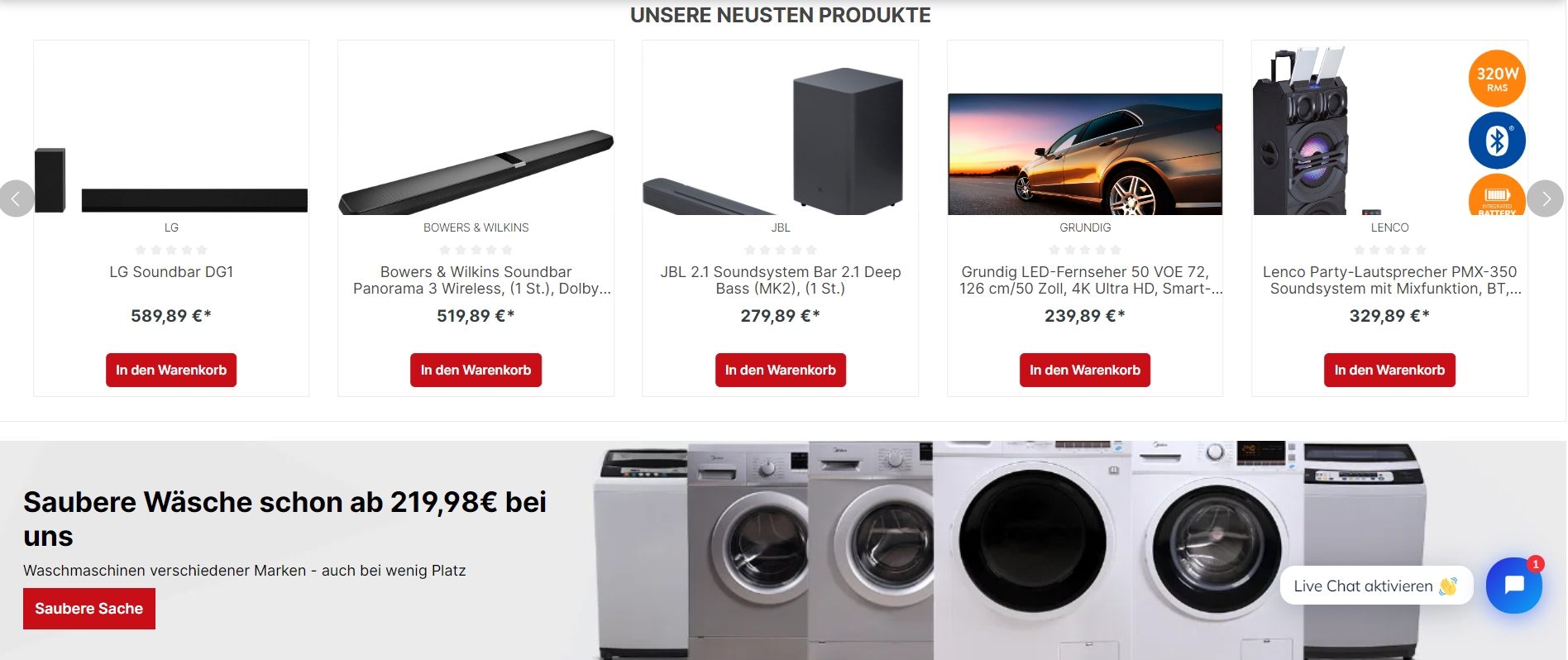The width and height of the screenshot is (1568, 660).
Task: Click the next carousel arrow
Action: tap(1545, 198)
